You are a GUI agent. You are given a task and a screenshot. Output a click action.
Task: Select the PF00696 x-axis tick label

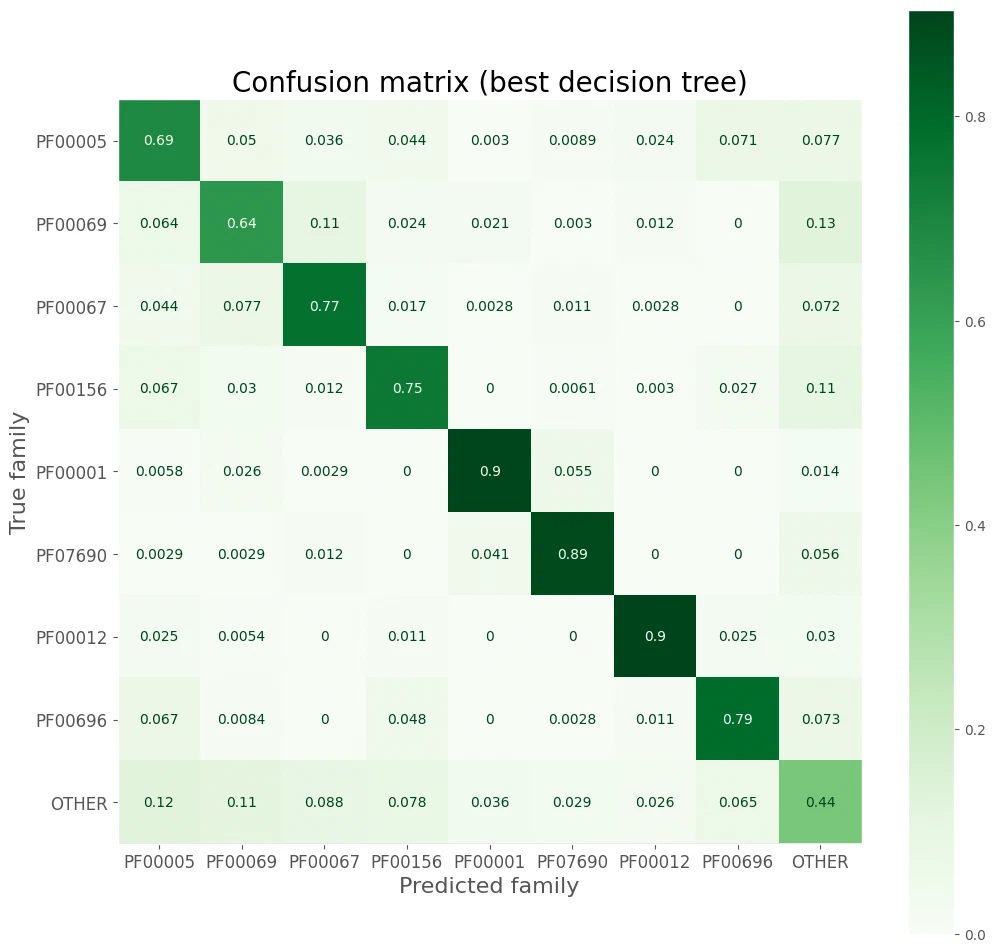pyautogui.click(x=737, y=862)
